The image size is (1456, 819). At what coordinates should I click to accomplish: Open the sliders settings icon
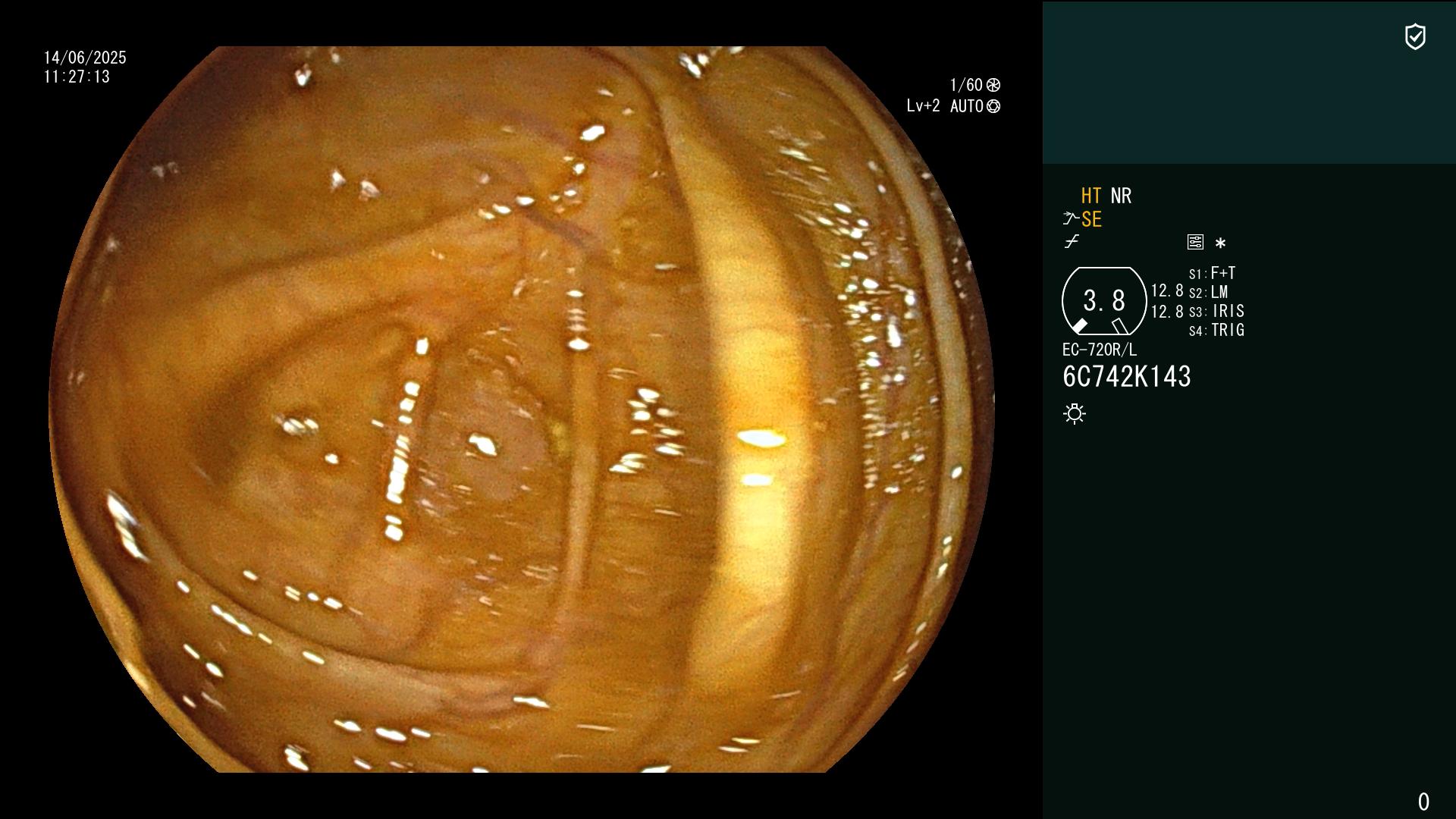tap(1195, 242)
